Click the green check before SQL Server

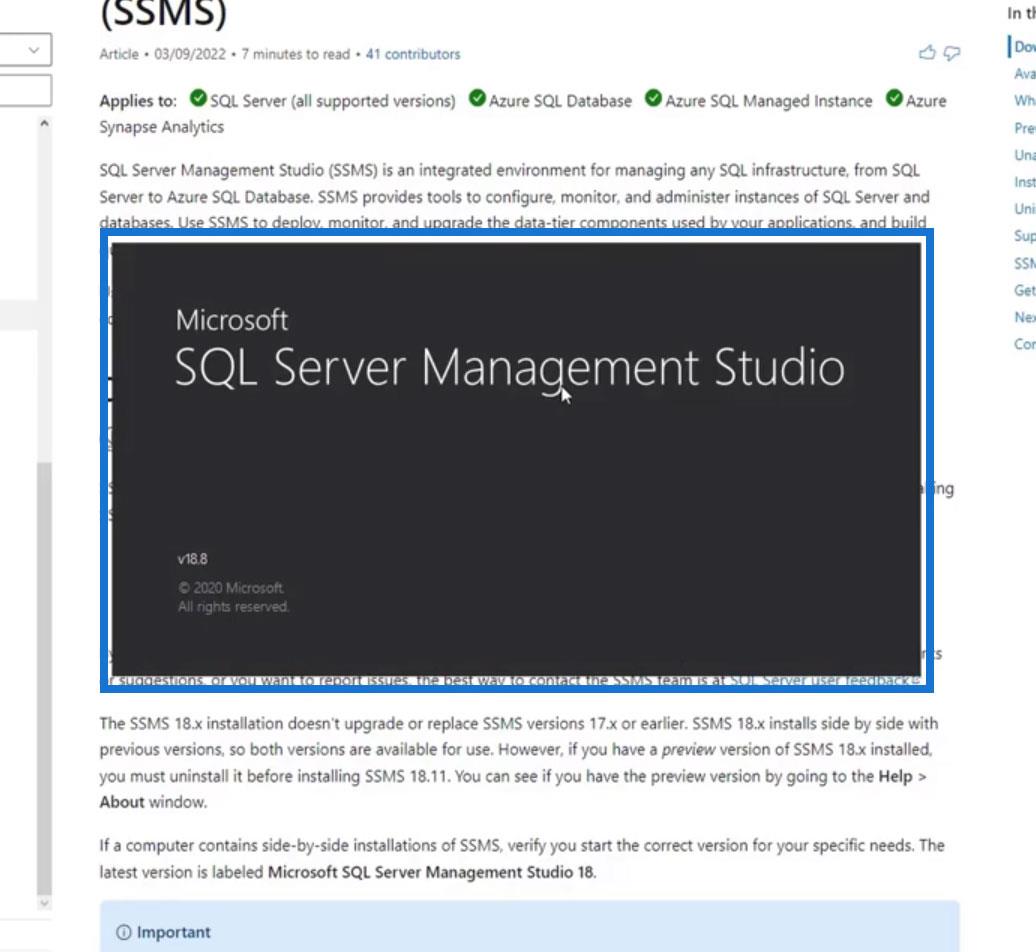(198, 98)
